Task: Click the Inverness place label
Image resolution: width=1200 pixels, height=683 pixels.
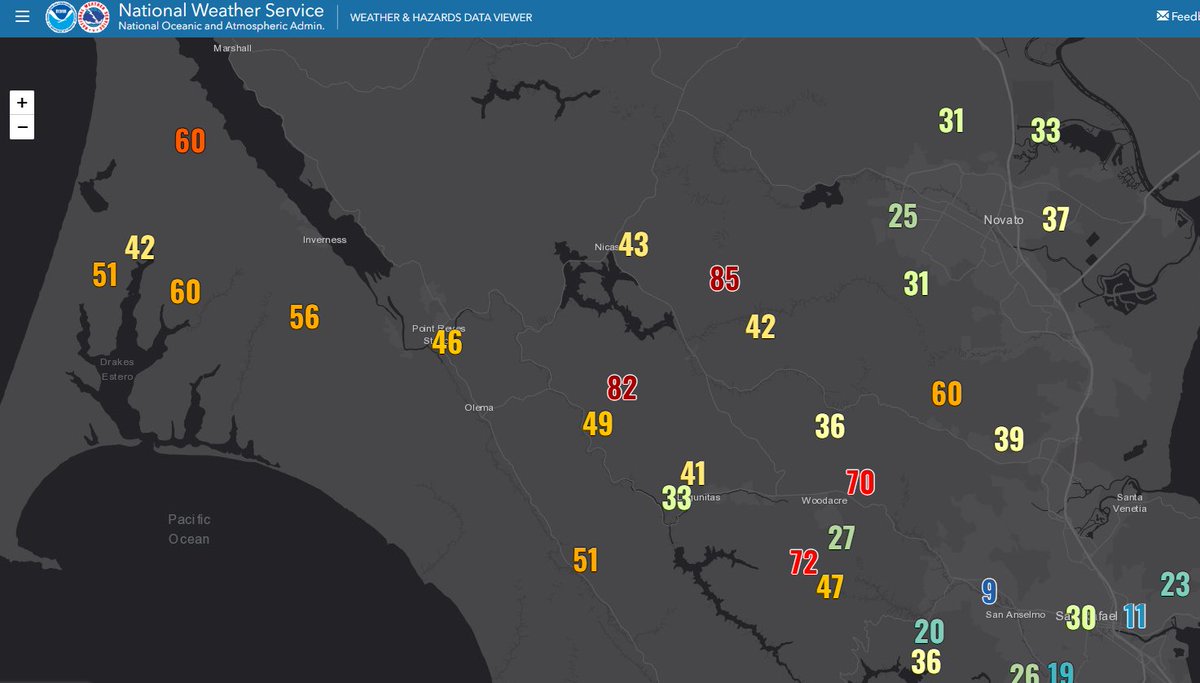Action: pos(325,240)
